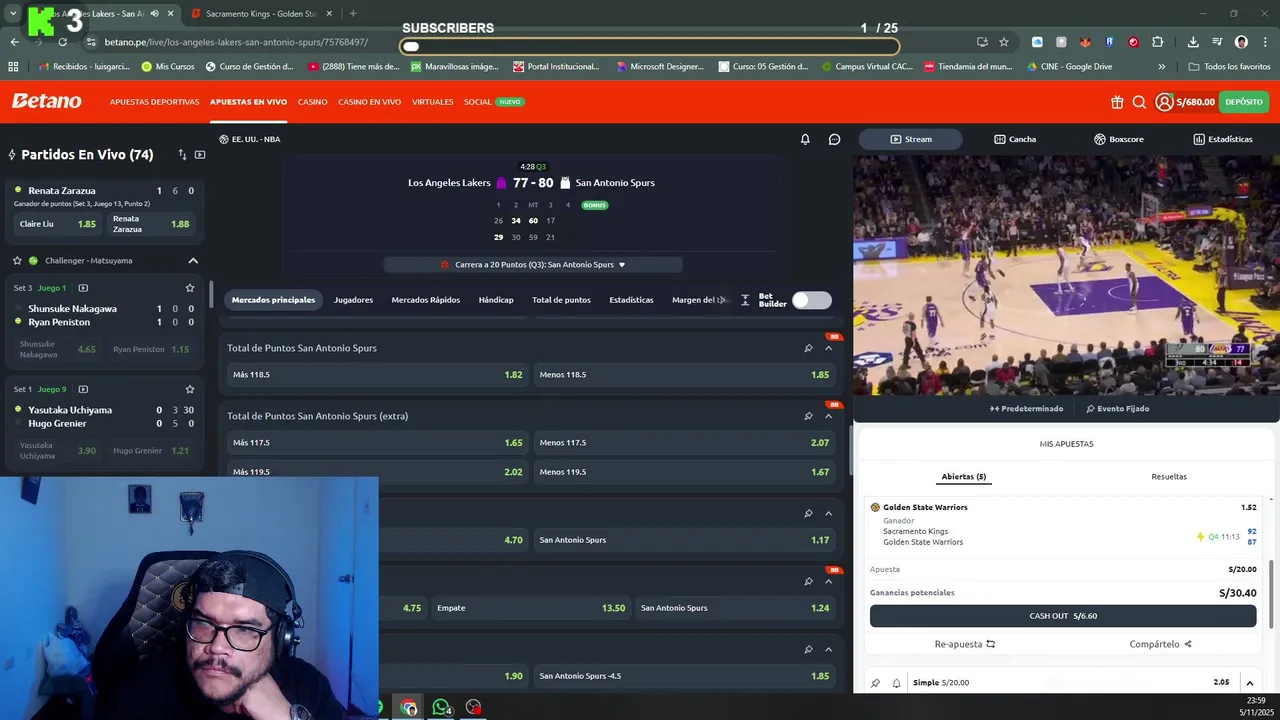1280x720 pixels.
Task: Click the Betano logo
Action: click(x=46, y=102)
